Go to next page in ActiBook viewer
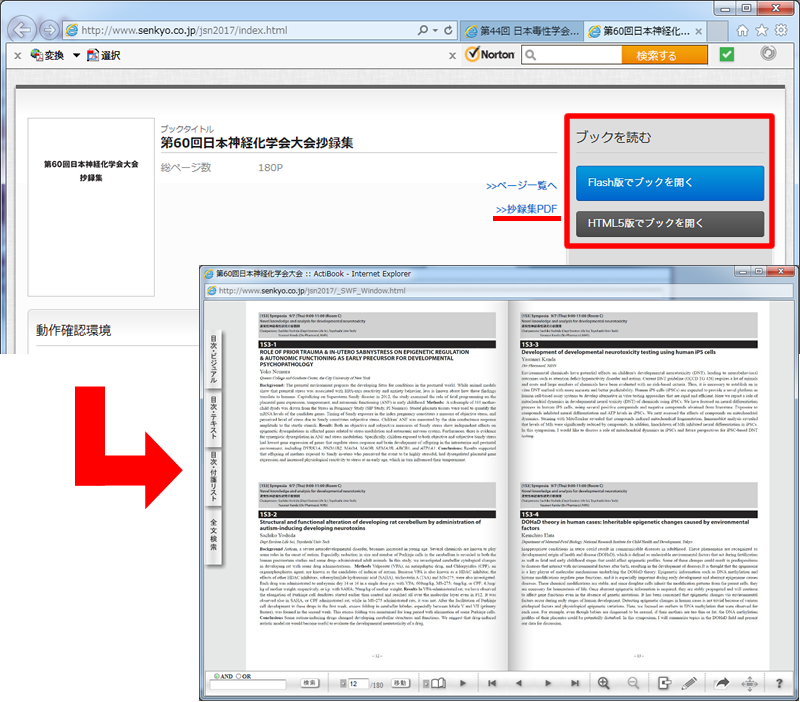The image size is (800, 702). pos(548,683)
